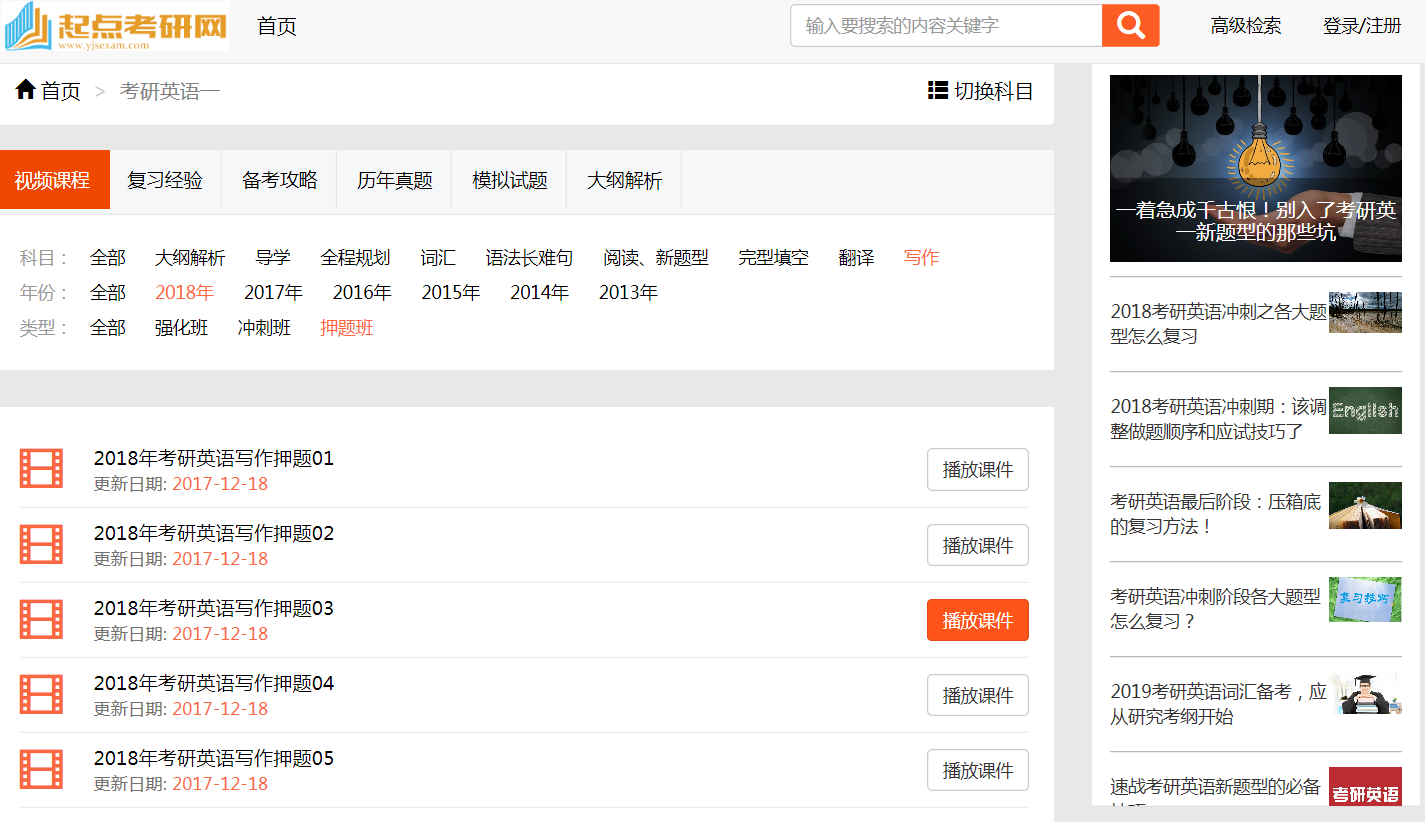Click the home icon in breadcrumb
Viewport: 1425px width, 822px height.
(26, 90)
